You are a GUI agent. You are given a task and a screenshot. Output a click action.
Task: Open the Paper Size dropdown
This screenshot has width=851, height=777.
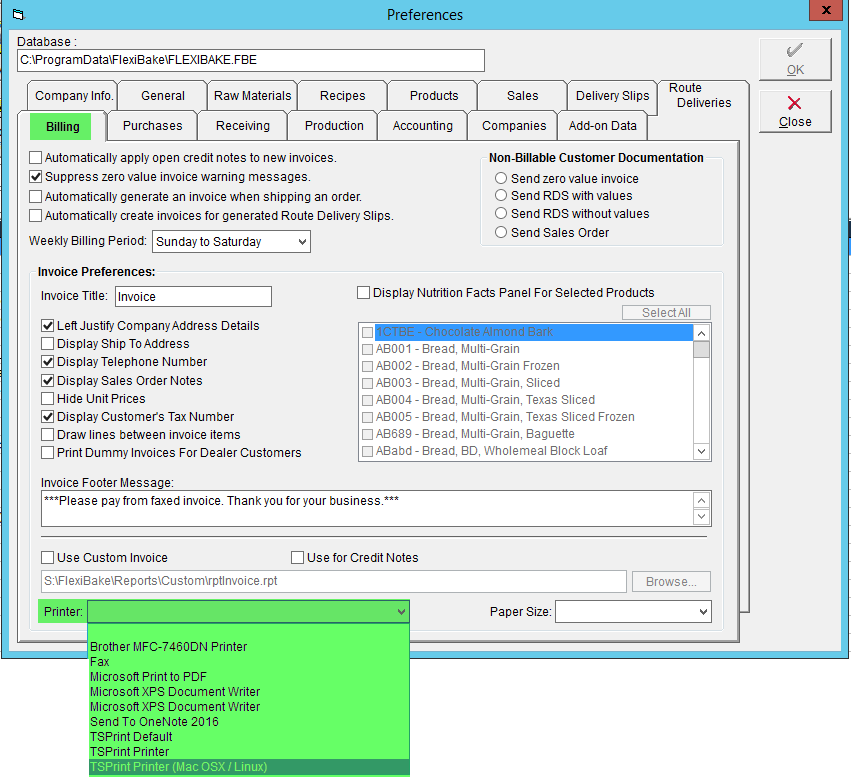click(x=703, y=612)
